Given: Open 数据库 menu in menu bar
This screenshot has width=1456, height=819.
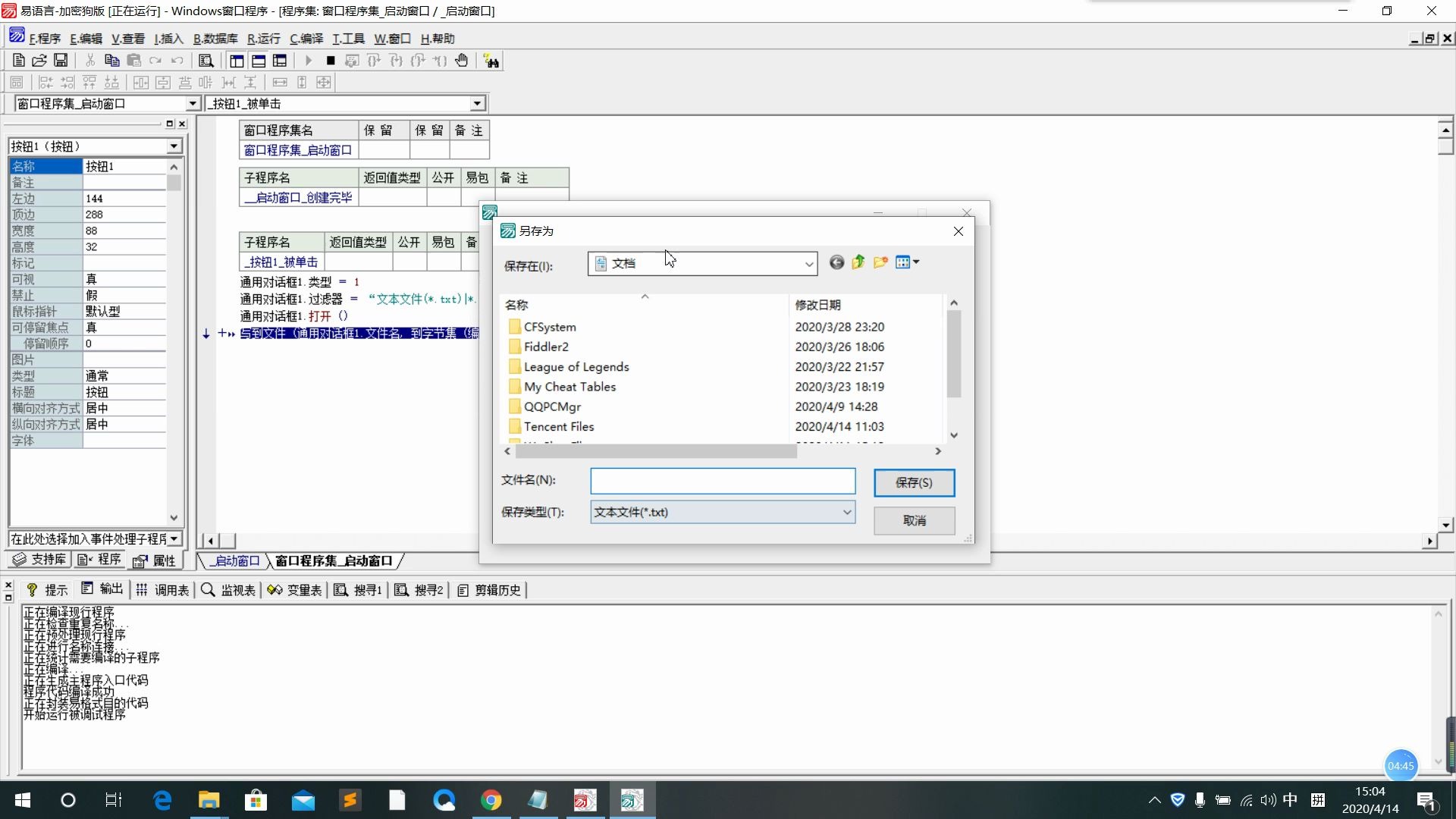Looking at the screenshot, I should (x=214, y=38).
